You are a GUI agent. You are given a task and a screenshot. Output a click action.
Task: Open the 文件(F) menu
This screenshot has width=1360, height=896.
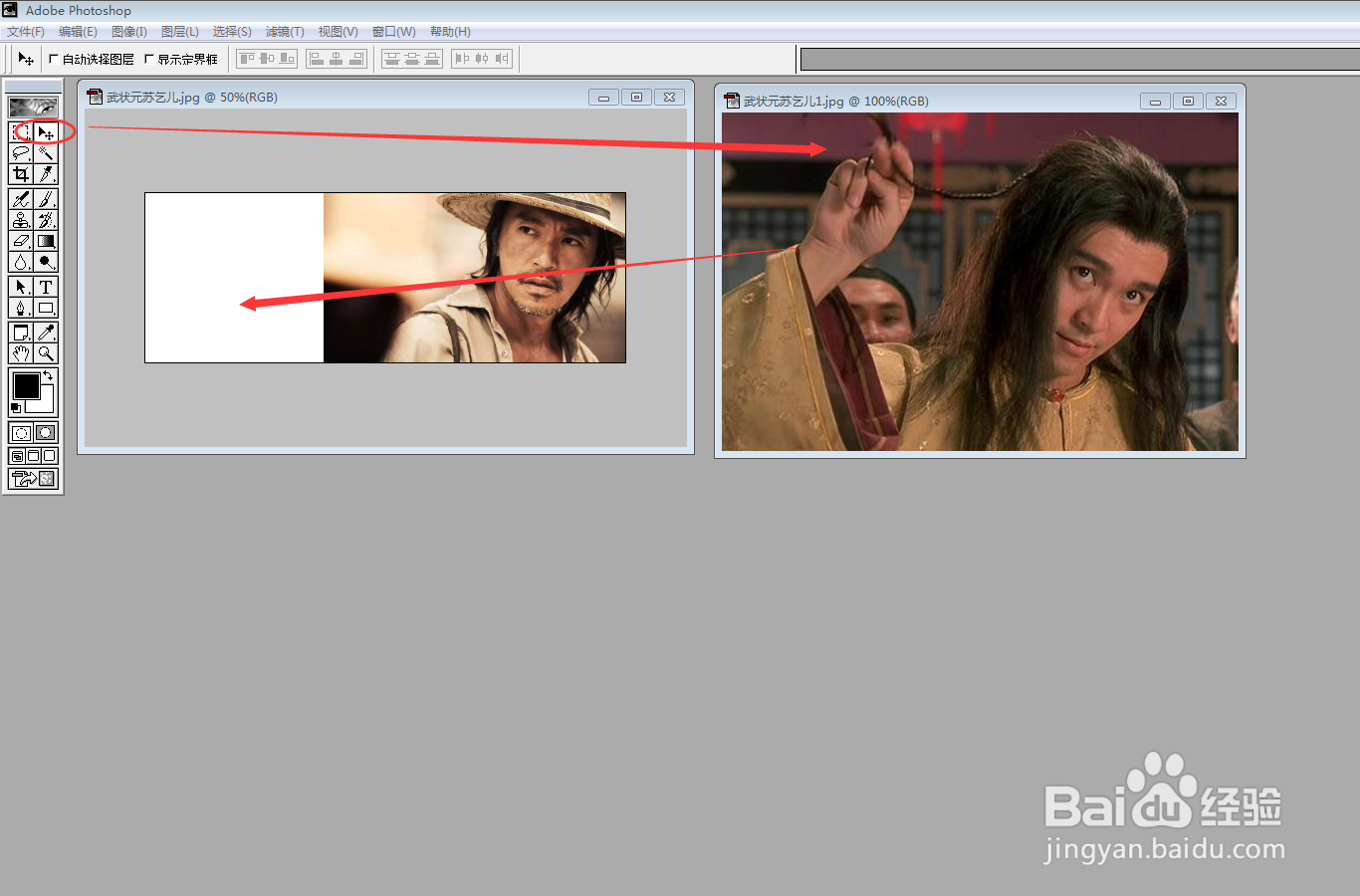coord(26,32)
